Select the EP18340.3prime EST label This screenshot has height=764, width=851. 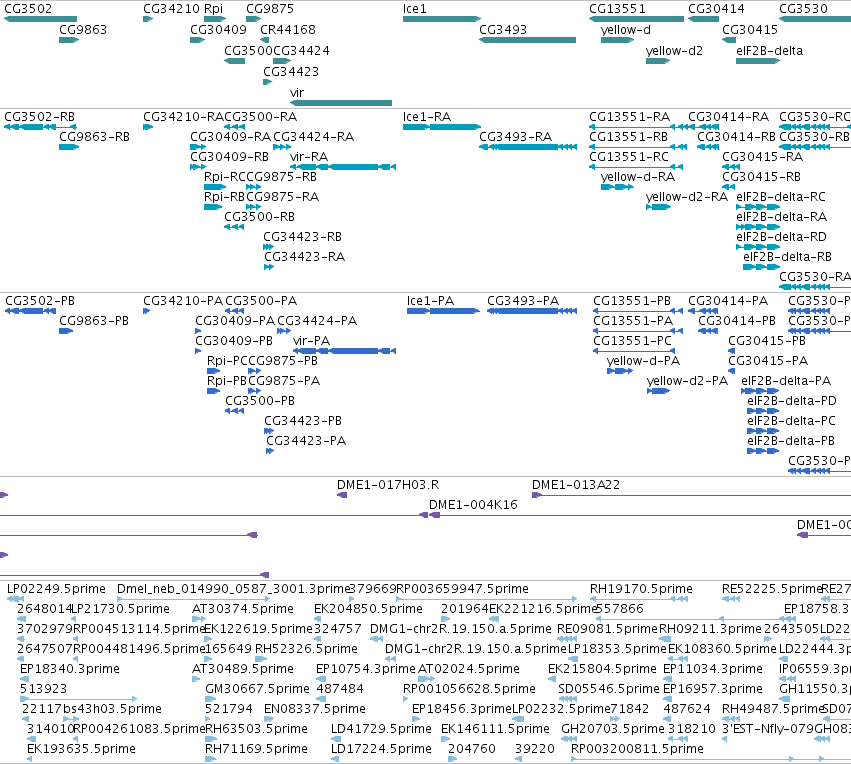point(69,668)
